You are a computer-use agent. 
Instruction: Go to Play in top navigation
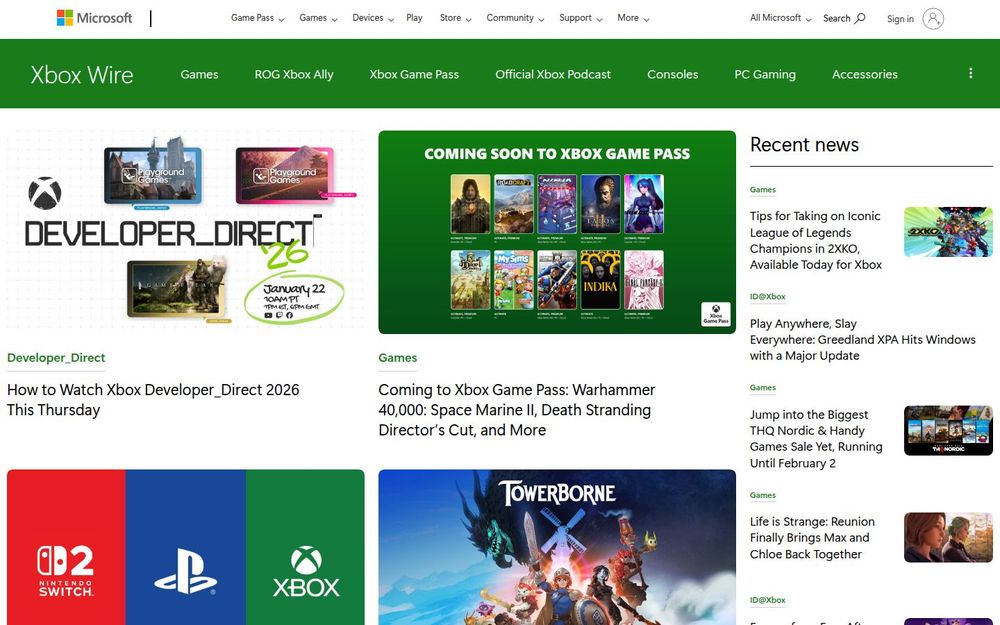[x=414, y=18]
